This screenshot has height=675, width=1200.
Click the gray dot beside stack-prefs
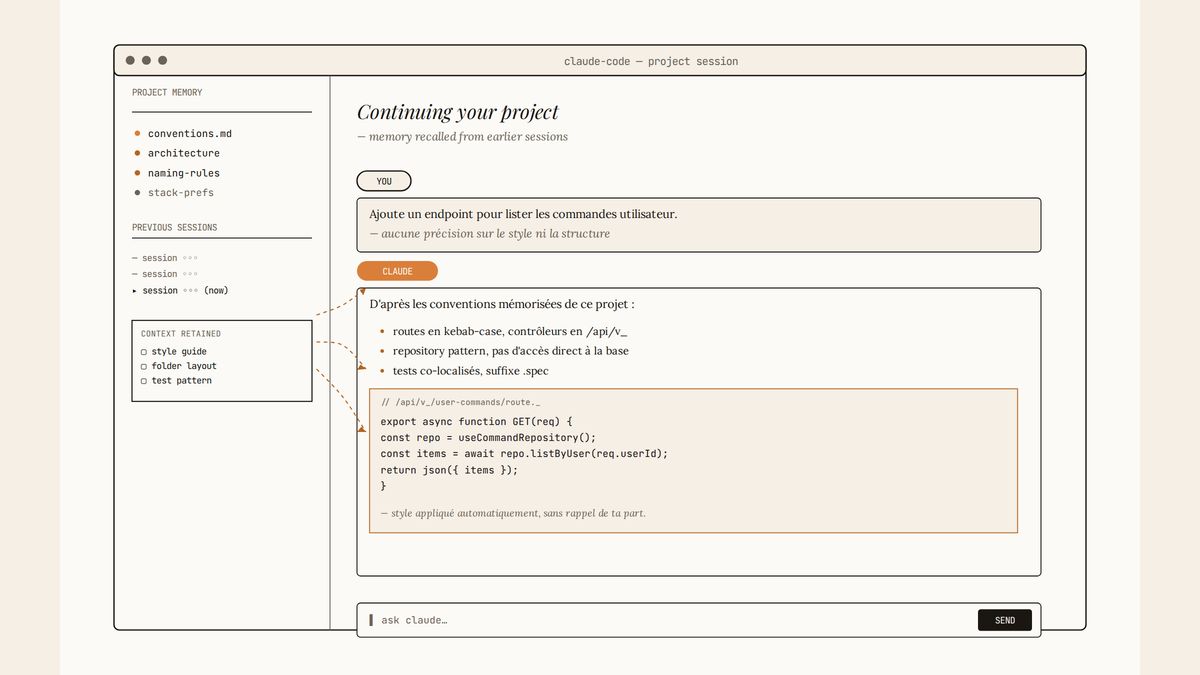[137, 192]
